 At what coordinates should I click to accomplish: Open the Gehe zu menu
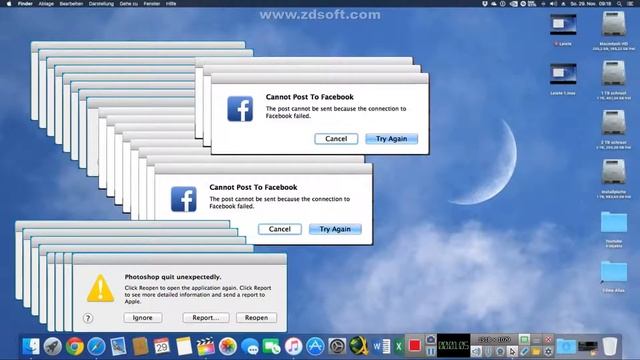pyautogui.click(x=129, y=4)
